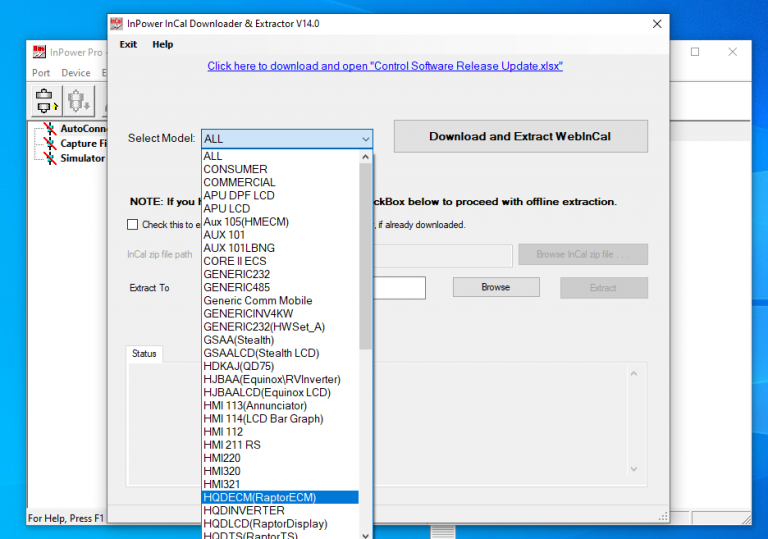This screenshot has height=539, width=768.
Task: Pick HMI 112 entry
Action: pos(280,432)
